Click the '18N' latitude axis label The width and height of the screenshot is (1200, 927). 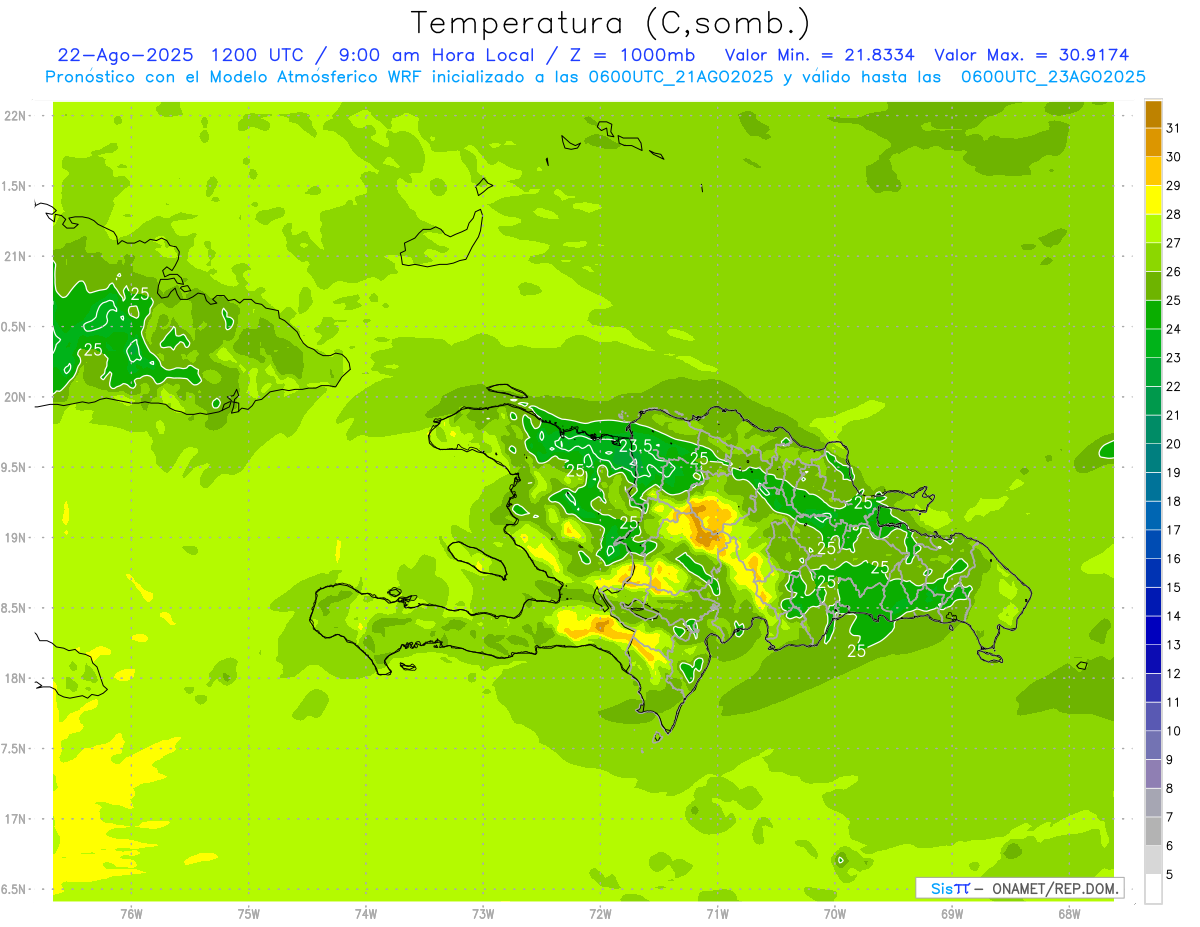click(14, 679)
